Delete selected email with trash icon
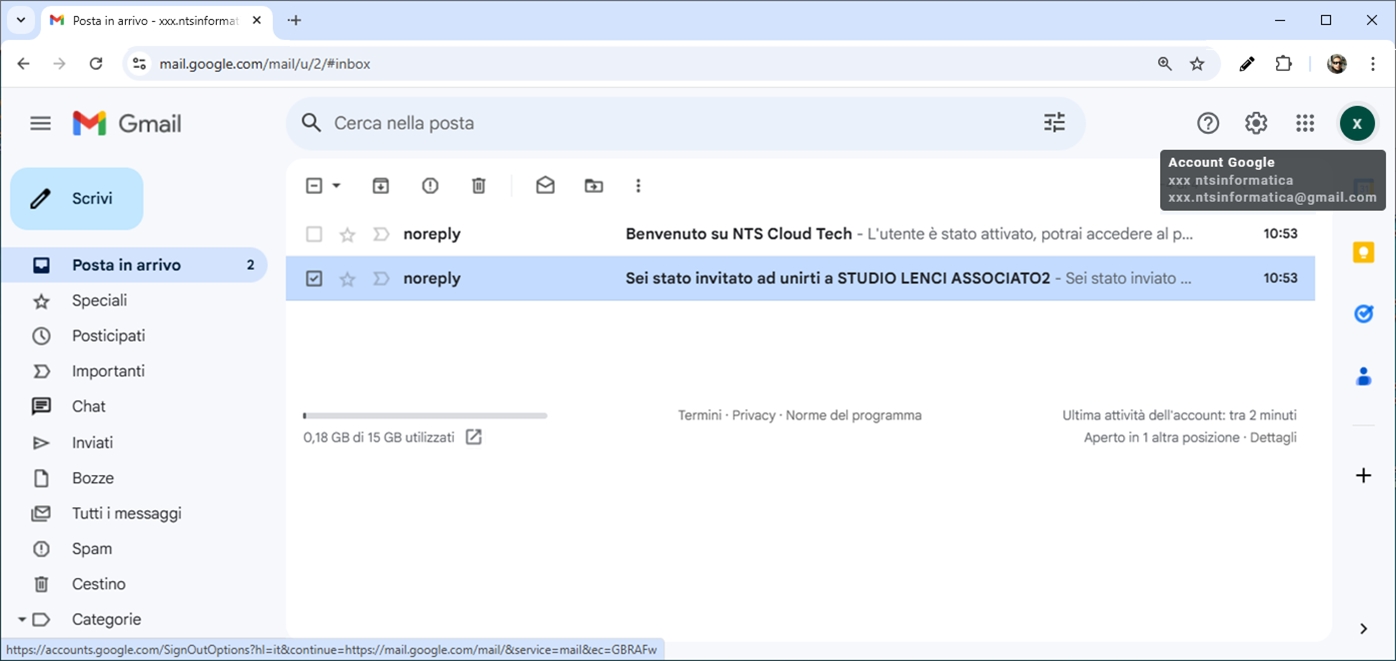The height and width of the screenshot is (661, 1396). pos(479,186)
